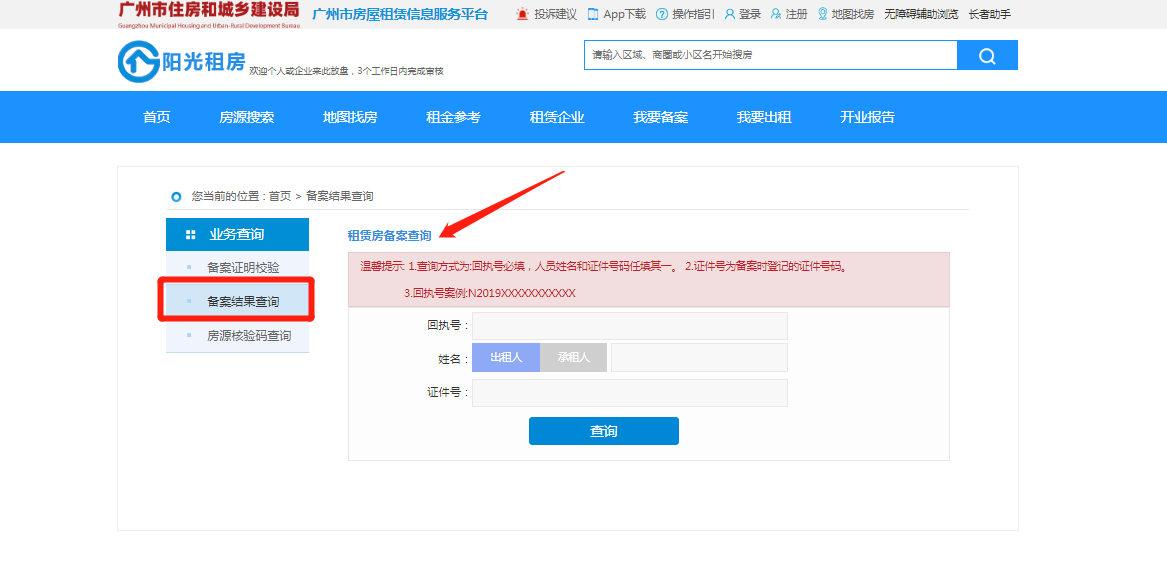Click 投诉建议 link text

[555, 14]
